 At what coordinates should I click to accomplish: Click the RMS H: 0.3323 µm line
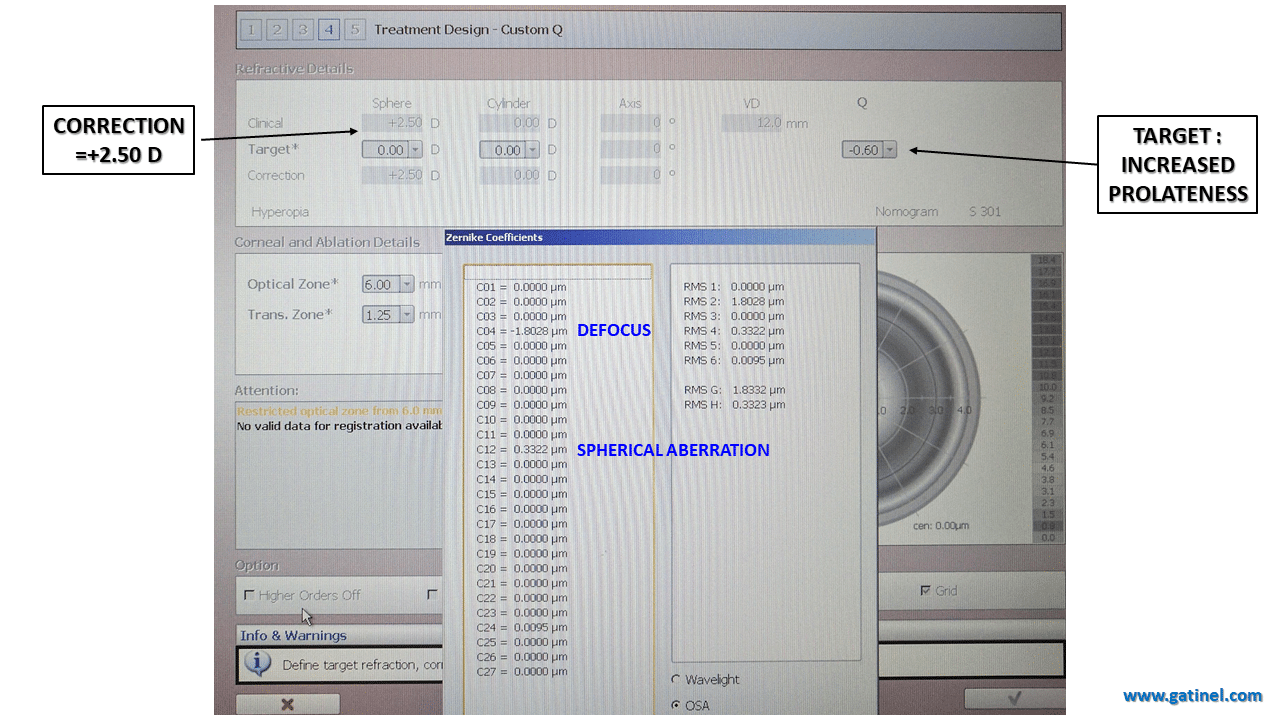tap(734, 405)
